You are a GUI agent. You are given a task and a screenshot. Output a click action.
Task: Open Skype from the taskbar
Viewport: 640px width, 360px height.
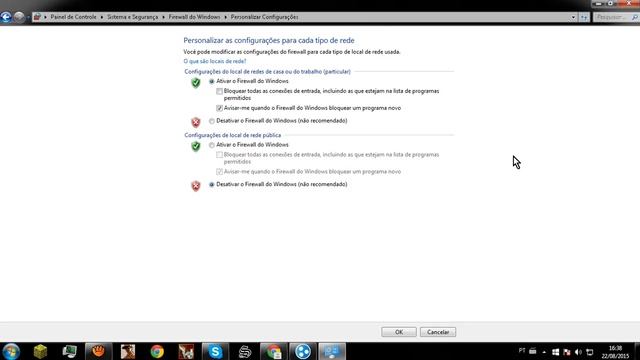215,351
